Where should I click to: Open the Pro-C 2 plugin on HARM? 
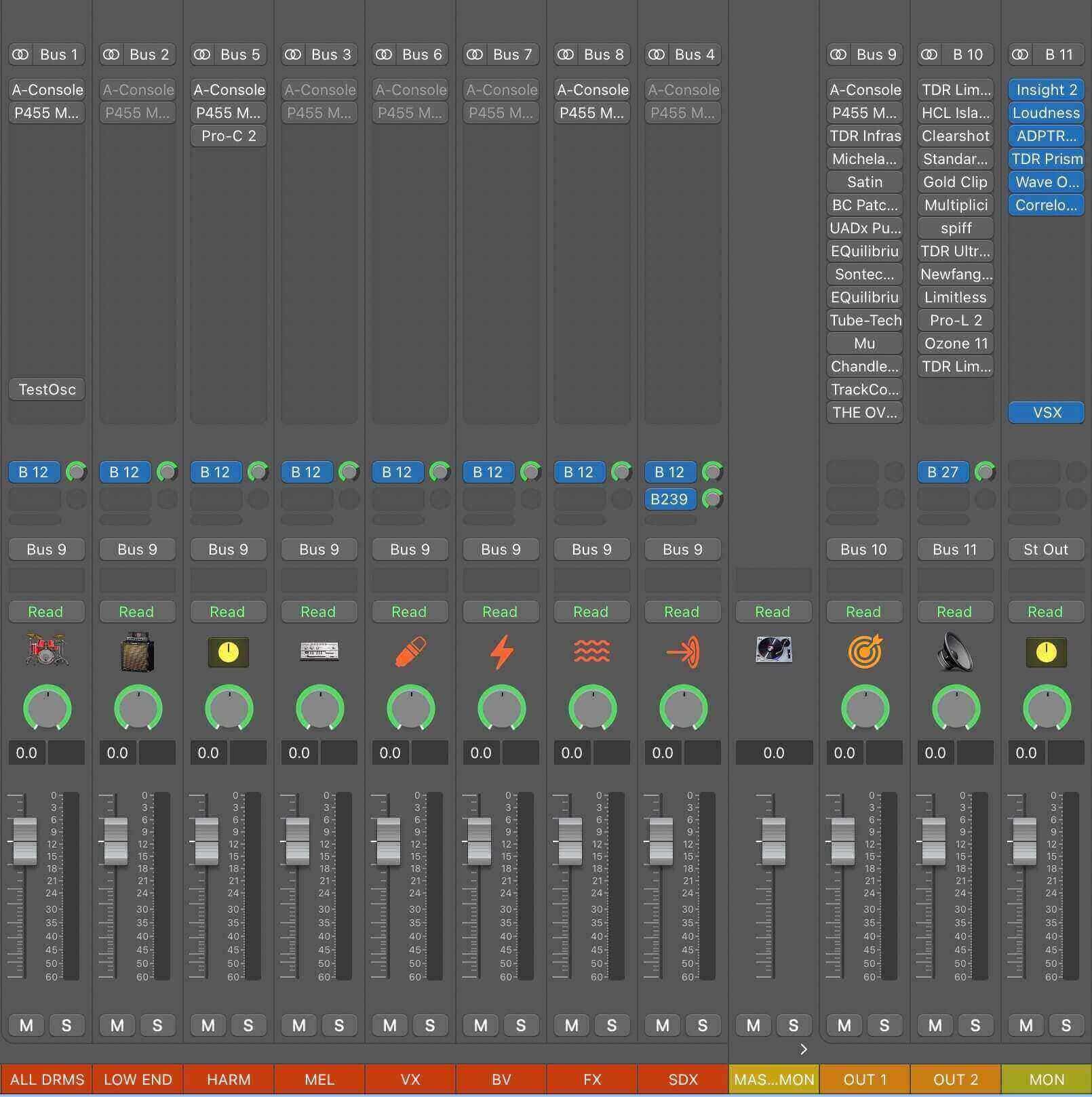pos(229,136)
